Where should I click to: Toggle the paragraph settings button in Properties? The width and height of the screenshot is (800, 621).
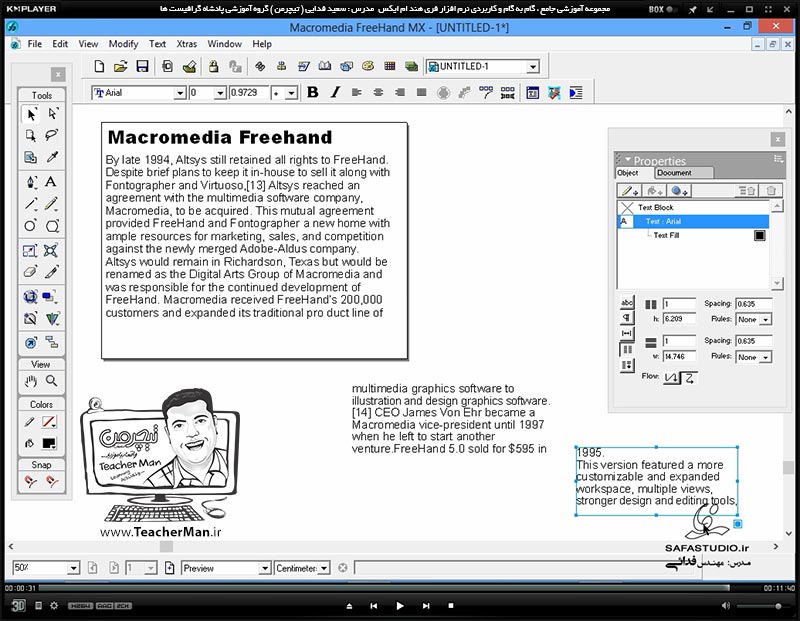627,317
